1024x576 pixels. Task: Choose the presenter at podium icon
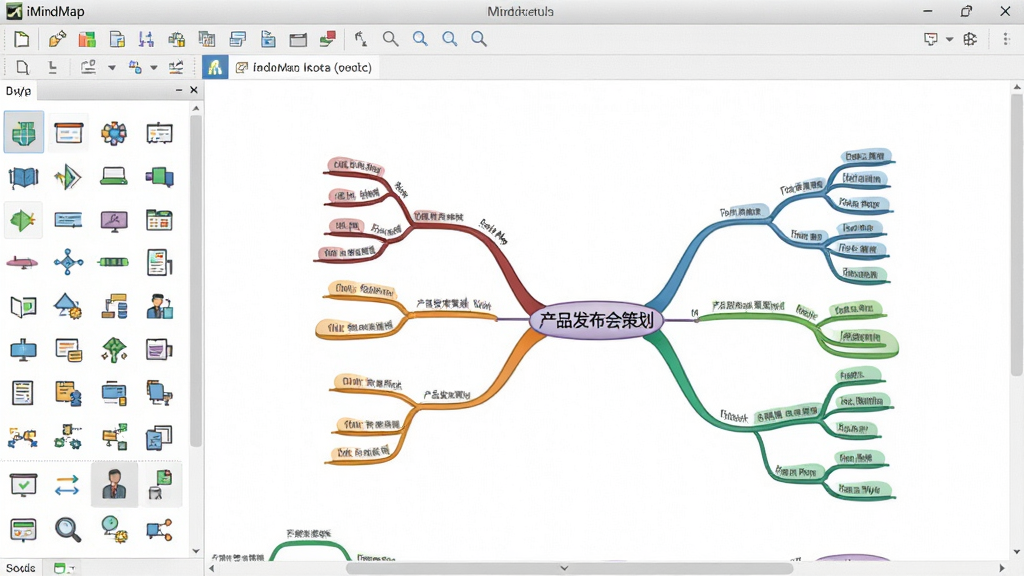[x=159, y=306]
